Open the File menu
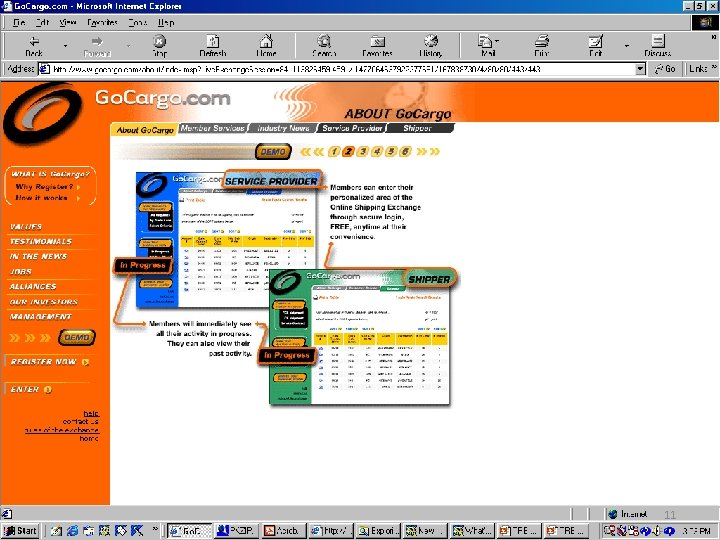 tap(18, 22)
